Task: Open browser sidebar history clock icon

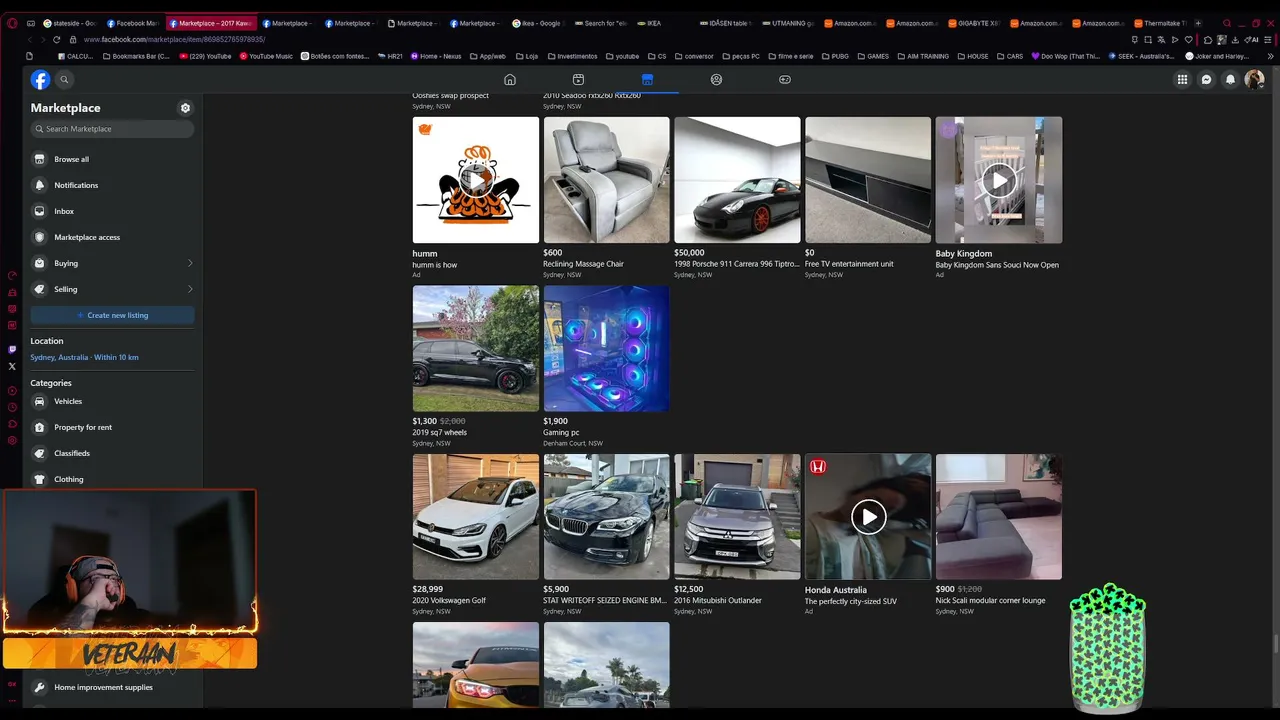Action: click(12, 407)
